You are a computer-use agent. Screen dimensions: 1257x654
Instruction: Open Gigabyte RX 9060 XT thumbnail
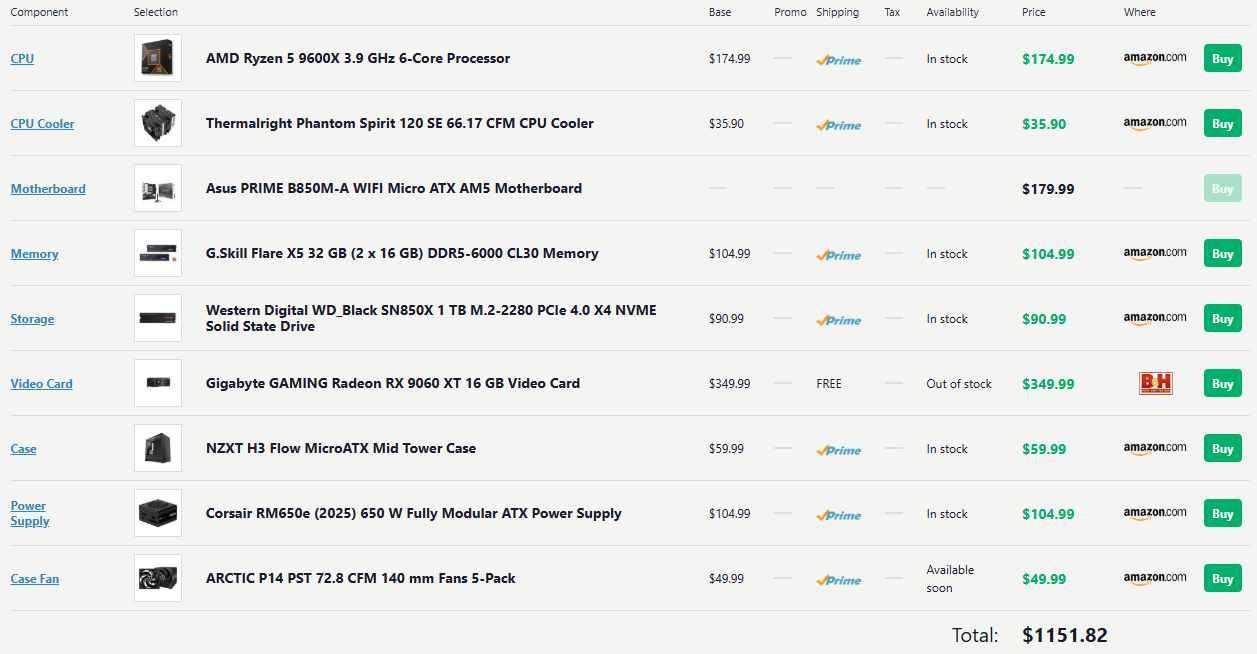coord(158,383)
